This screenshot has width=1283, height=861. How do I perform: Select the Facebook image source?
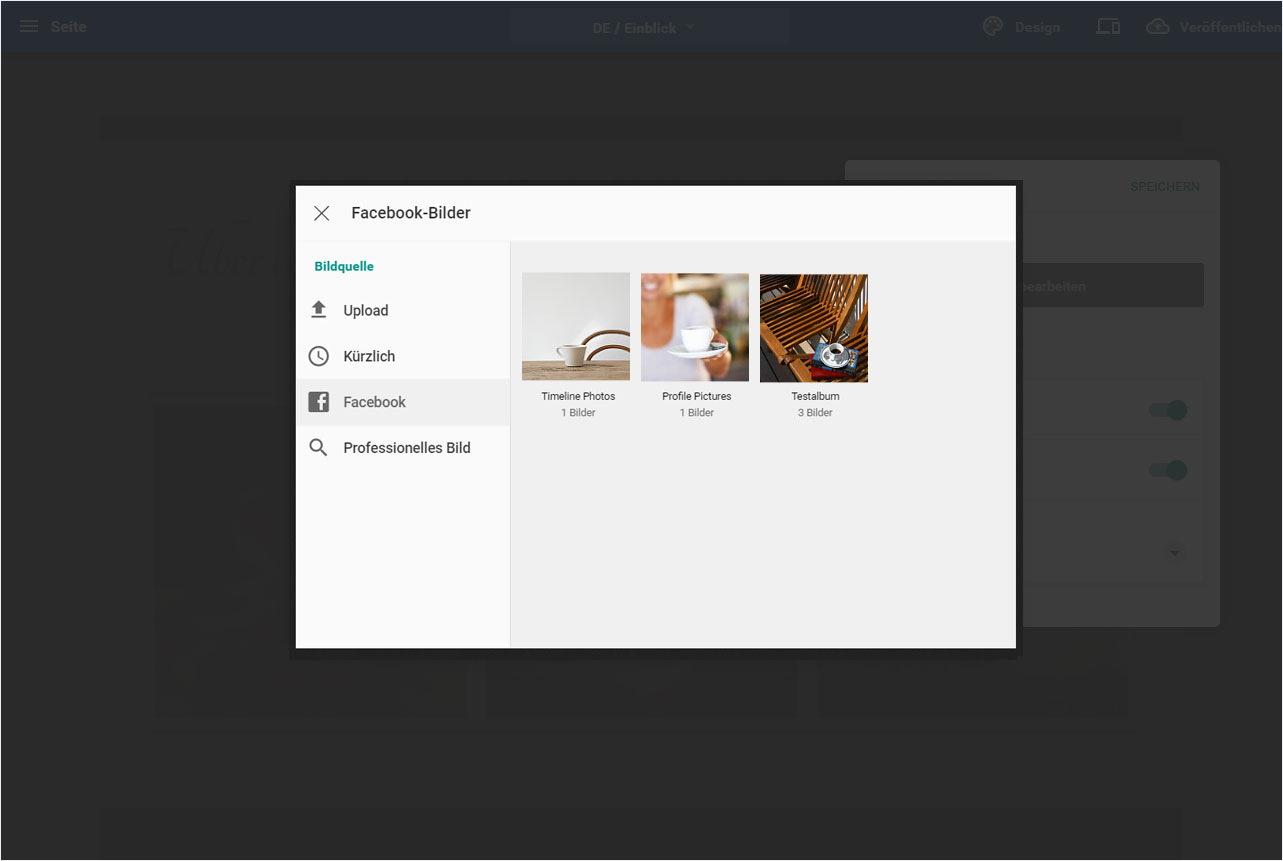403,402
